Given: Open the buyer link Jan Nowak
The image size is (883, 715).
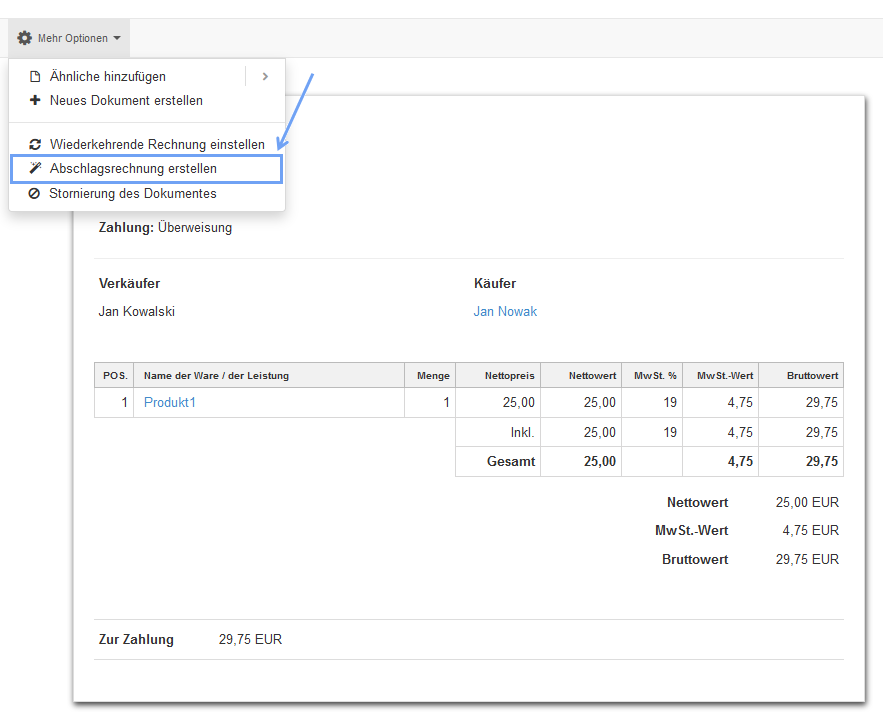Looking at the screenshot, I should [x=505, y=312].
